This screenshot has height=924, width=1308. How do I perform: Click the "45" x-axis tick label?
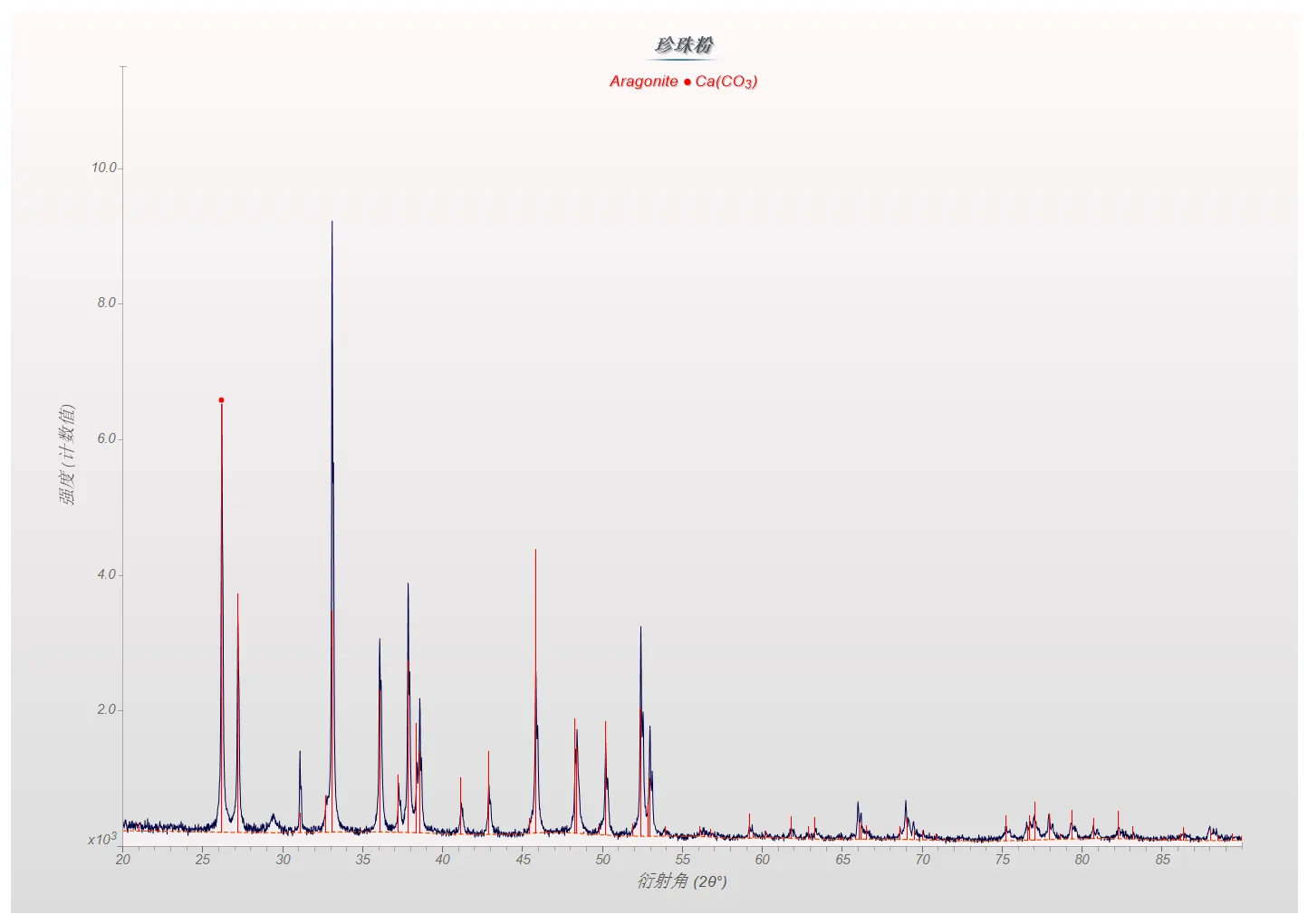point(523,859)
